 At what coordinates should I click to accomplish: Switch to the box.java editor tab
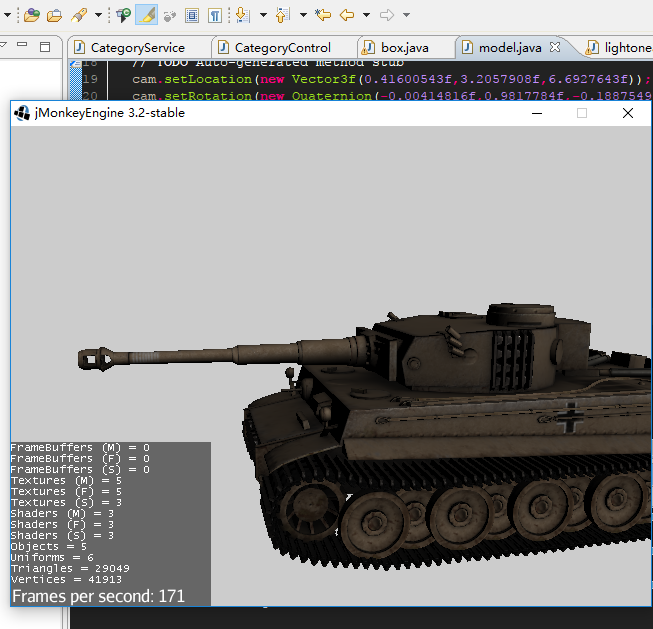click(404, 48)
